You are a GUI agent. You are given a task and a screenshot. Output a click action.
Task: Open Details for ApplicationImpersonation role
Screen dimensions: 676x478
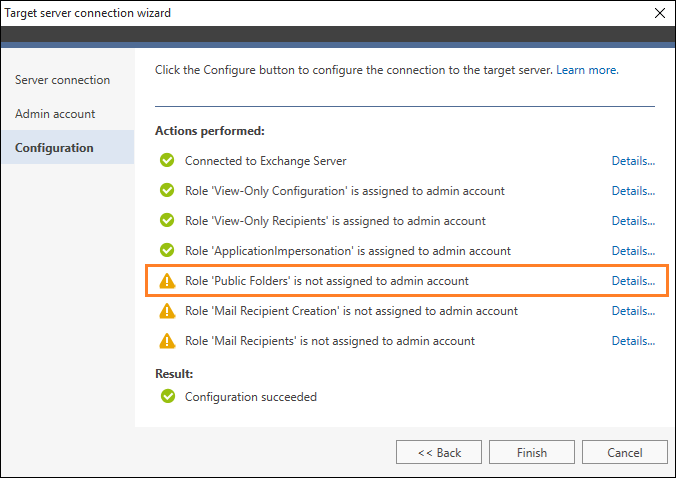[x=633, y=251]
